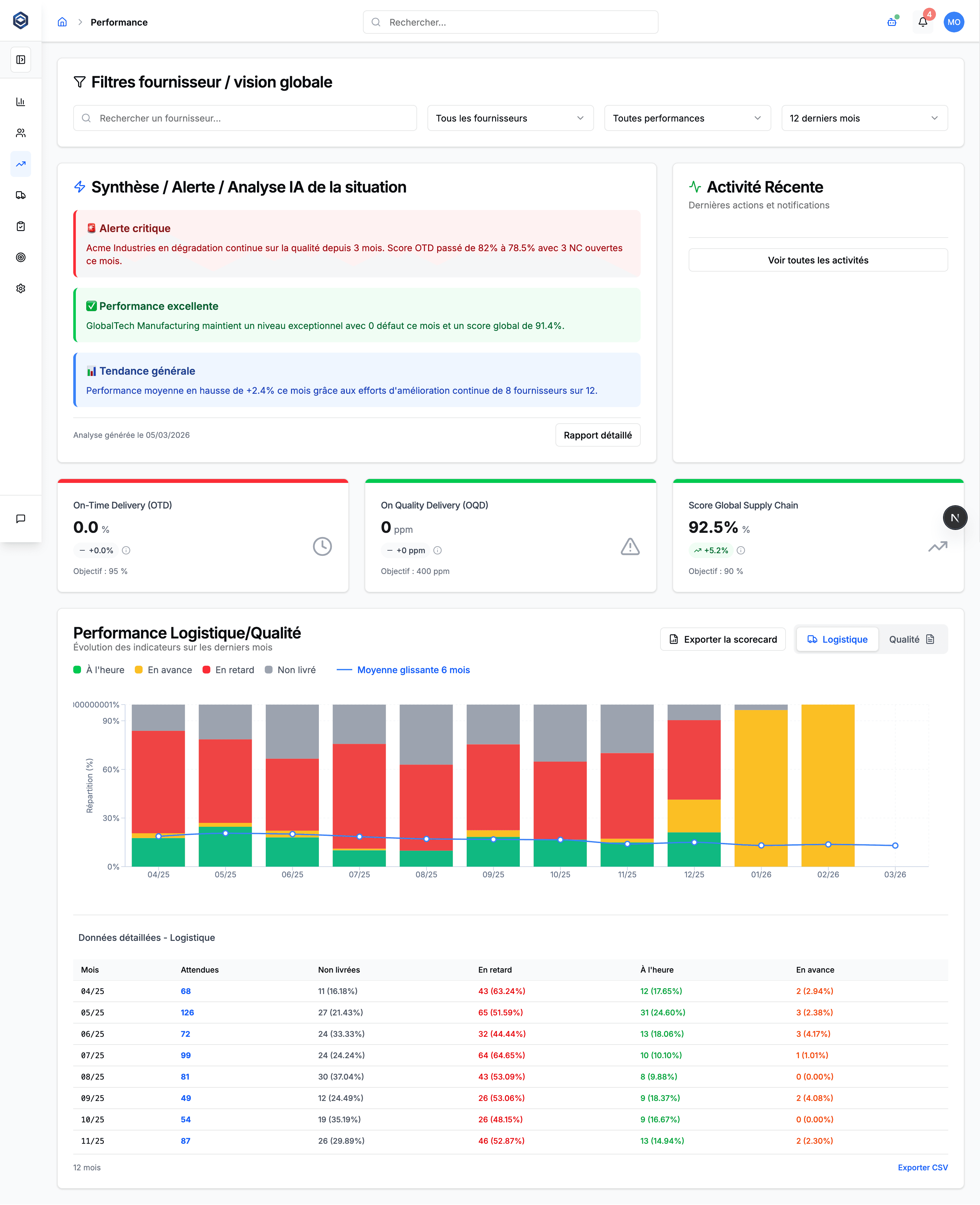Image resolution: width=980 pixels, height=1205 pixels.
Task: Open the clipboard check sidebar icon
Action: [x=21, y=226]
